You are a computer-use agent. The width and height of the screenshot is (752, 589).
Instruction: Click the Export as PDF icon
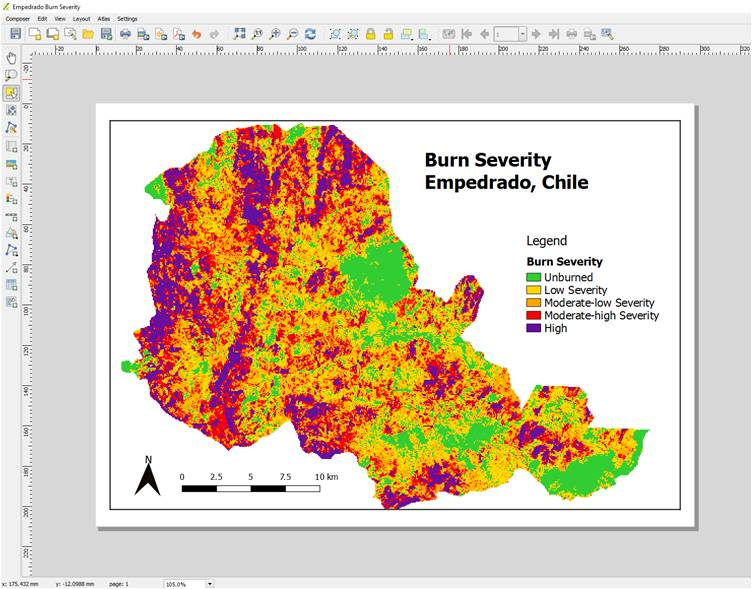(178, 34)
